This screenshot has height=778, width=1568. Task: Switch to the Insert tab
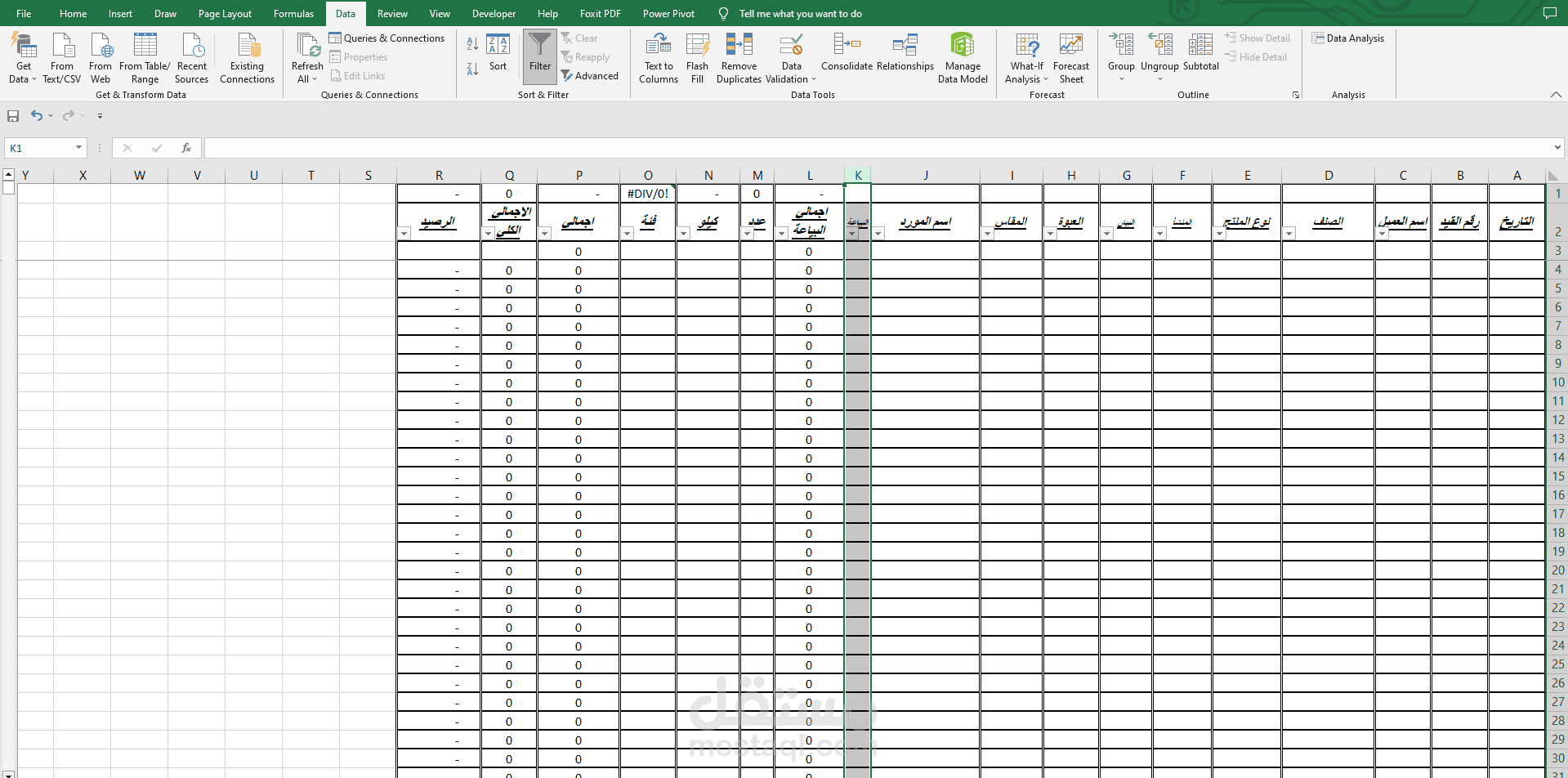(120, 13)
